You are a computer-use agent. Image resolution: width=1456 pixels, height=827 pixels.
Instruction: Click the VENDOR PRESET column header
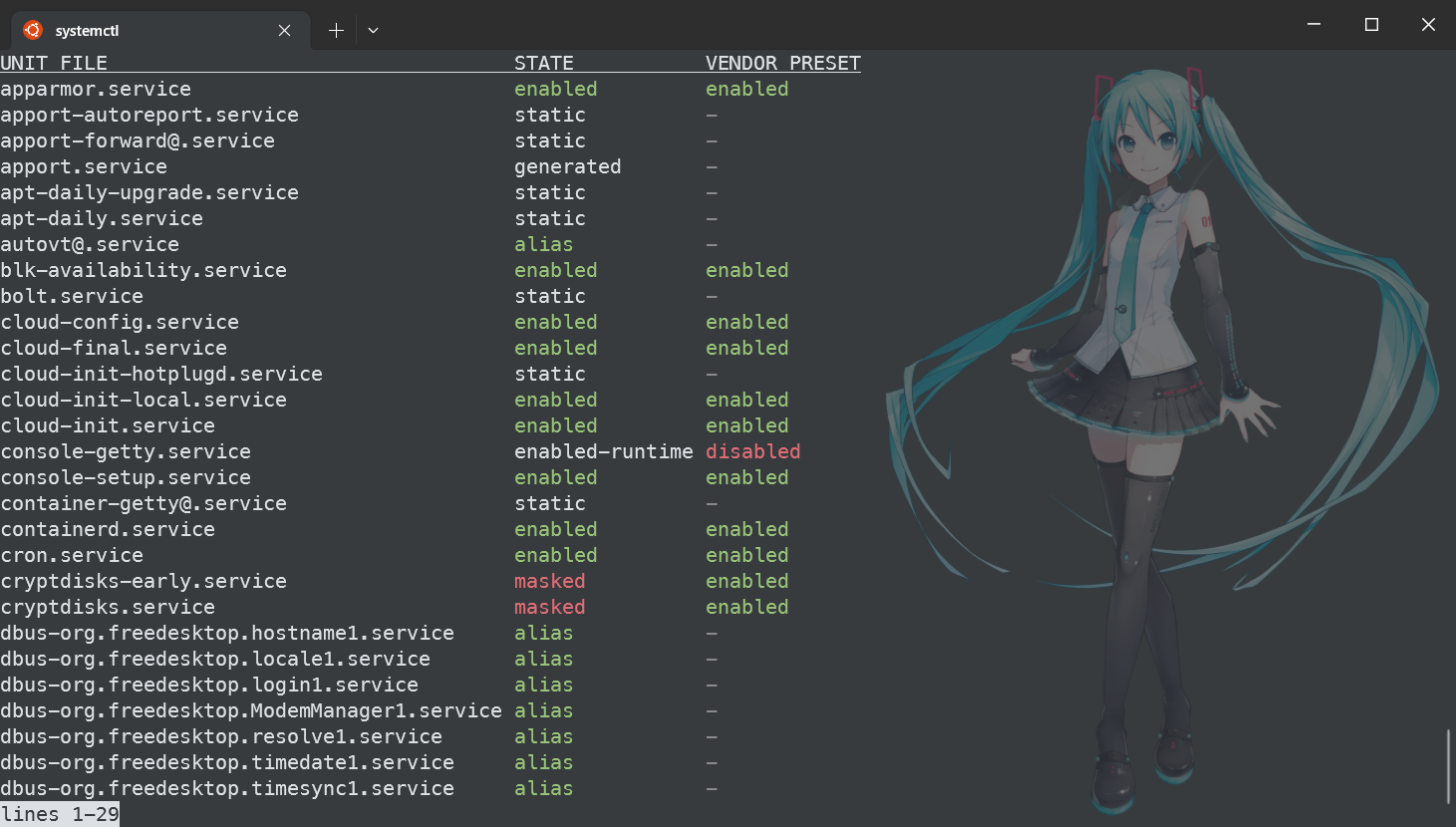(783, 63)
